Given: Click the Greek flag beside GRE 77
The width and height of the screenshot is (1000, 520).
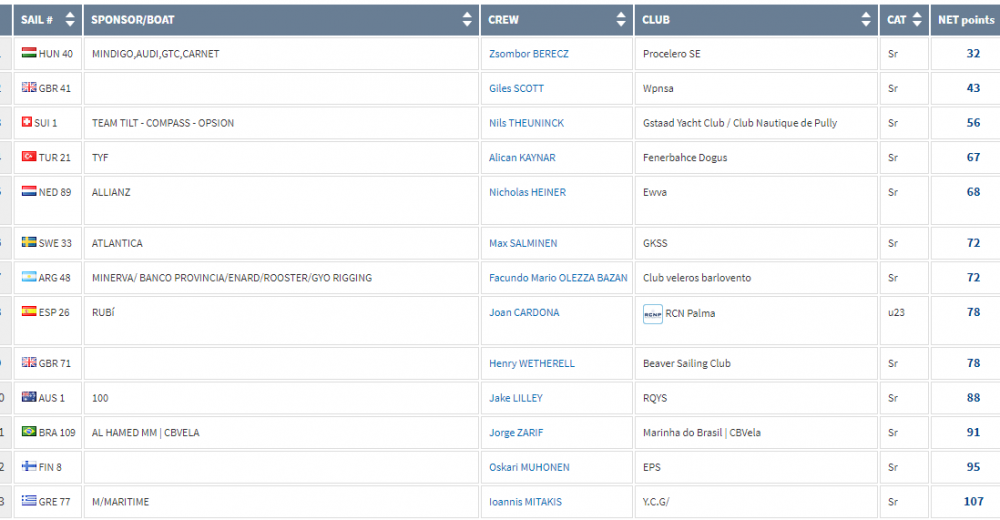Looking at the screenshot, I should [x=28, y=501].
